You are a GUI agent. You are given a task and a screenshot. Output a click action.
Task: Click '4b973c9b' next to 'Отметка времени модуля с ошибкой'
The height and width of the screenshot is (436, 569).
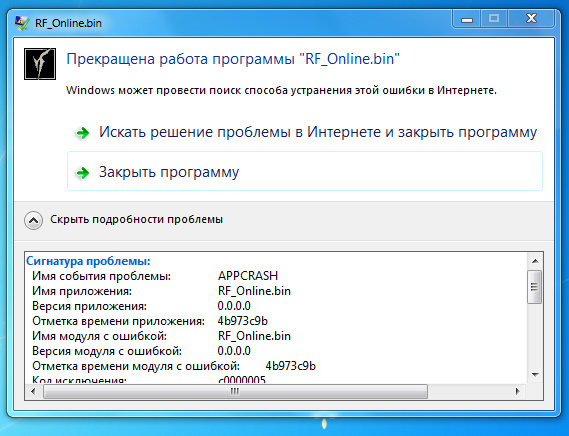click(290, 366)
